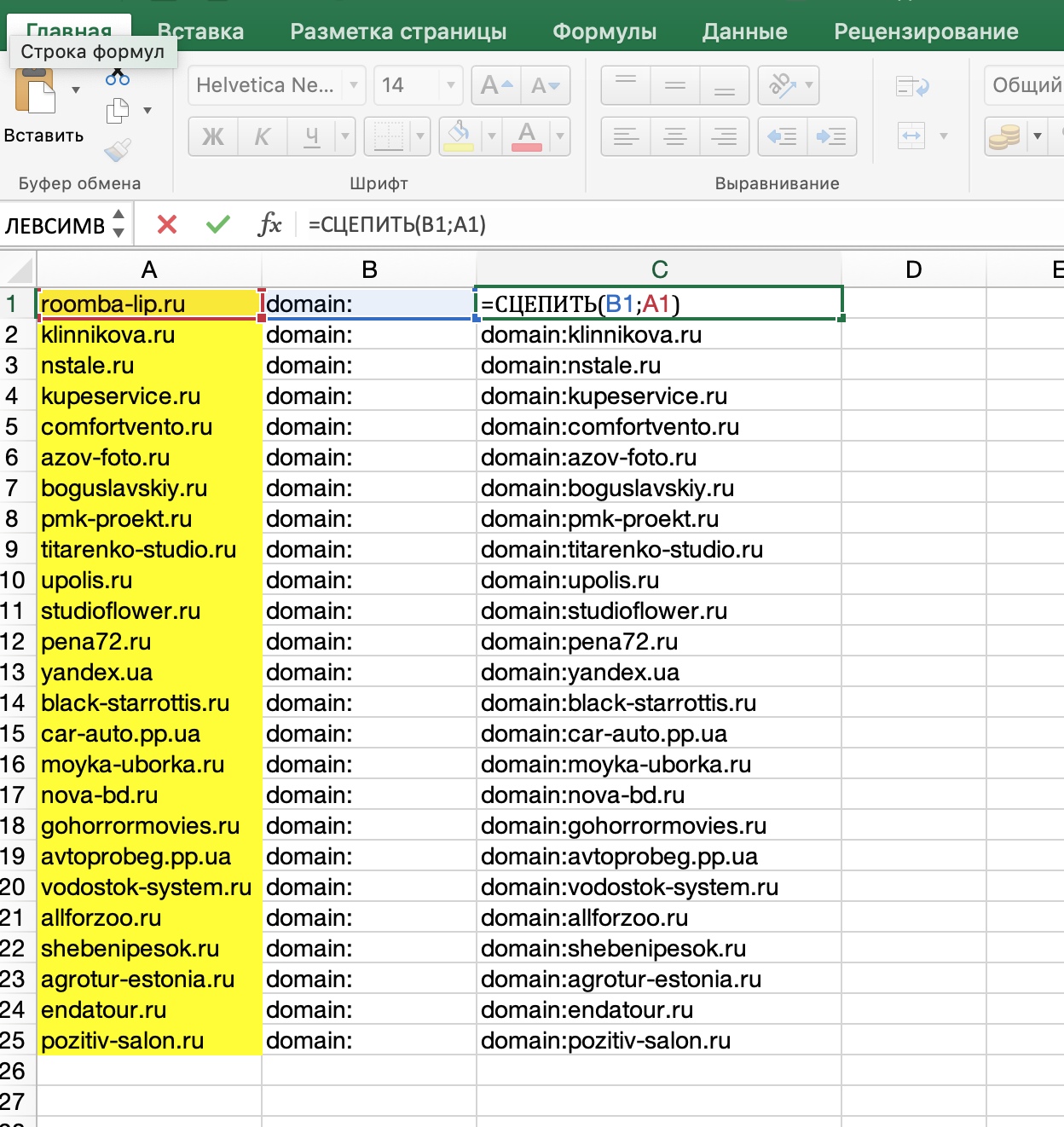
Task: Decrease font size with A-down icon
Action: 546,85
